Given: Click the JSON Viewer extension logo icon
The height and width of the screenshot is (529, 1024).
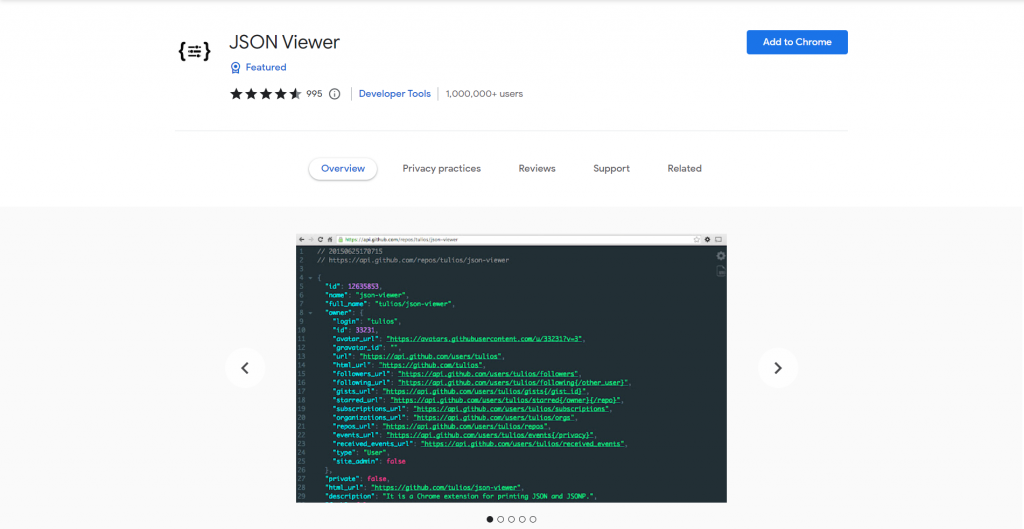Looking at the screenshot, I should tap(195, 51).
